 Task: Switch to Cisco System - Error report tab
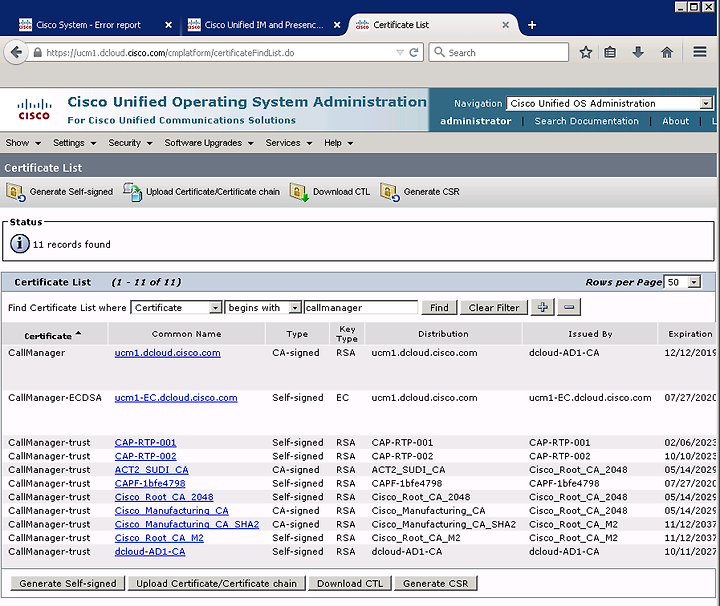88,25
